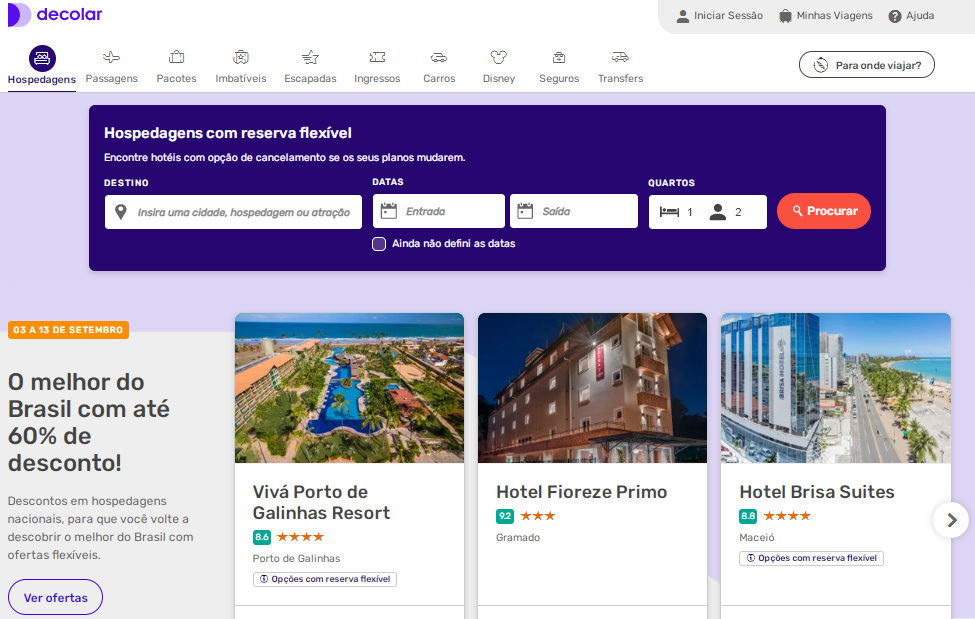
Task: Open the Hotel Fioreze Primo photo
Action: pos(593,388)
